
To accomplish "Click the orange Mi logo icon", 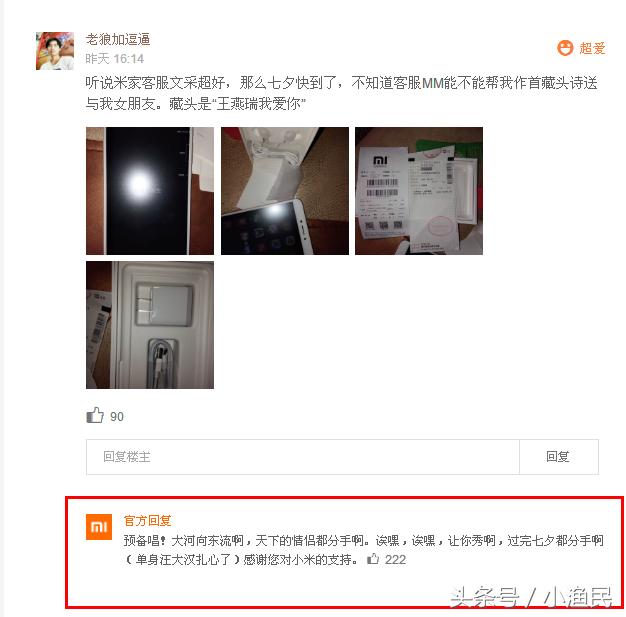I will pos(99,527).
